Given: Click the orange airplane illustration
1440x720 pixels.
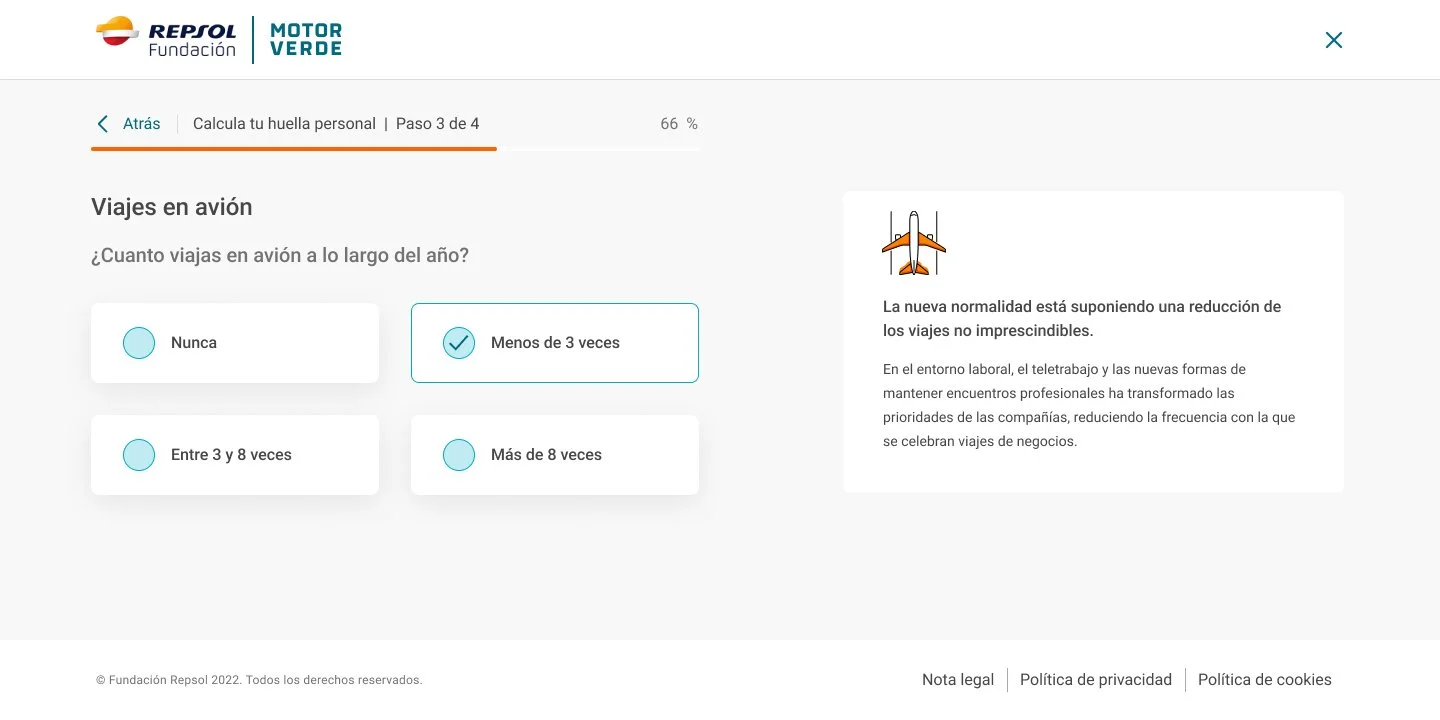Looking at the screenshot, I should (914, 243).
